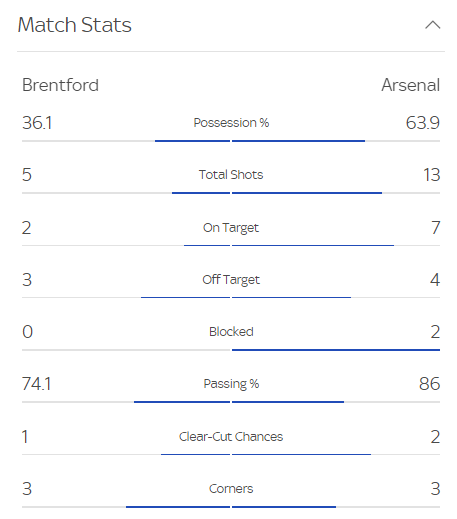Image resolution: width=457 pixels, height=519 pixels.
Task: Click Brentford's passing value 74.1
Action: (x=36, y=384)
